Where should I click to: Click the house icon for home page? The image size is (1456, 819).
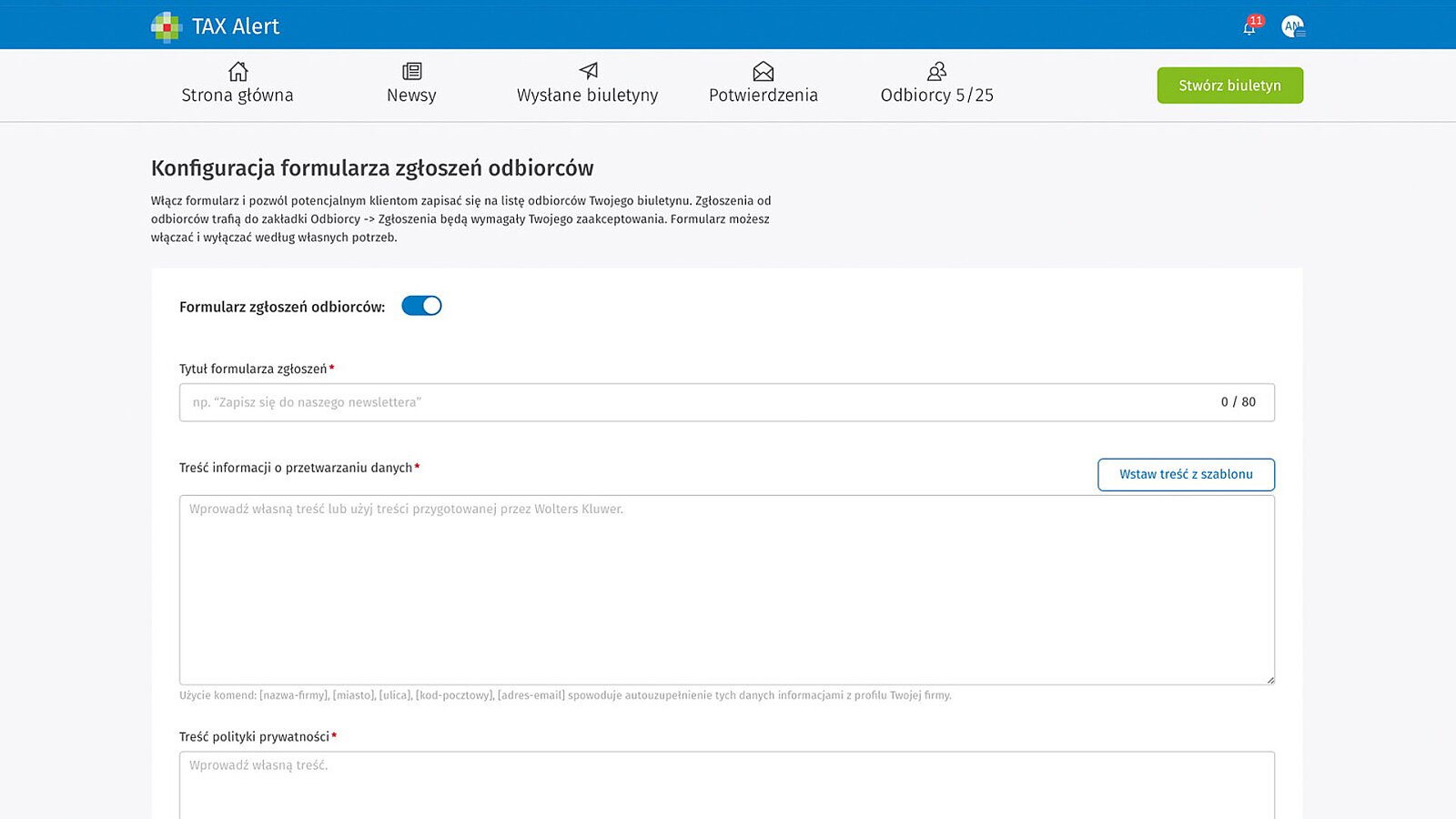(238, 71)
